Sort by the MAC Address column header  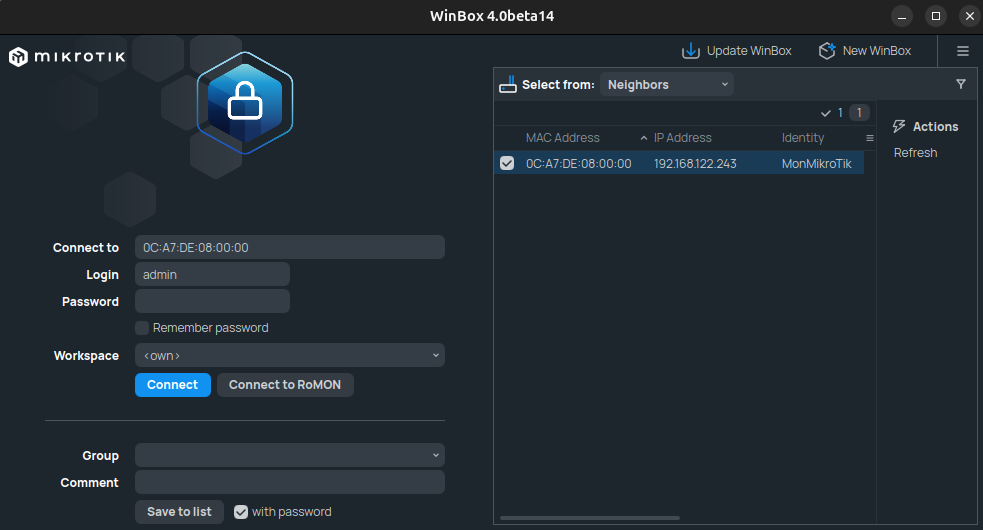coord(563,138)
